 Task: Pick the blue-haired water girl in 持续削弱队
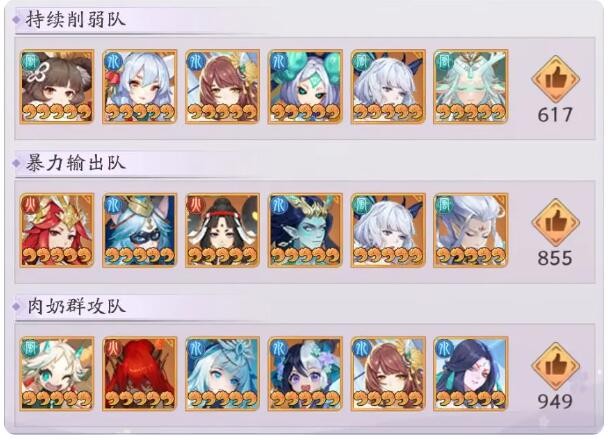click(x=140, y=87)
